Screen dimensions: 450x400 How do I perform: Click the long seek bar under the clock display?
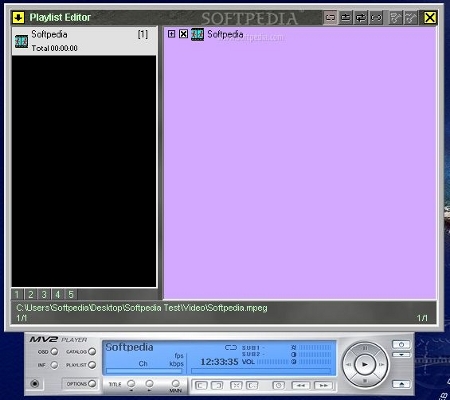tap(261, 371)
